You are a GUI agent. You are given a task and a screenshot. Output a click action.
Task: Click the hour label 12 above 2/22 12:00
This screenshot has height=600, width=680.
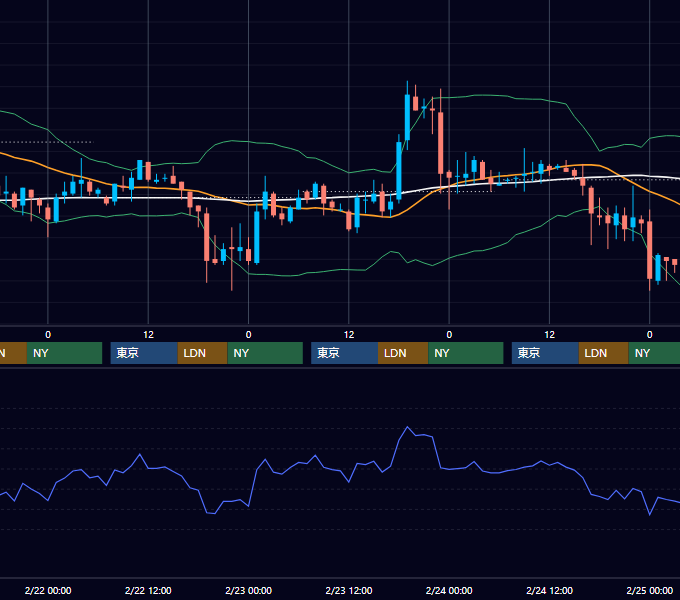(148, 335)
